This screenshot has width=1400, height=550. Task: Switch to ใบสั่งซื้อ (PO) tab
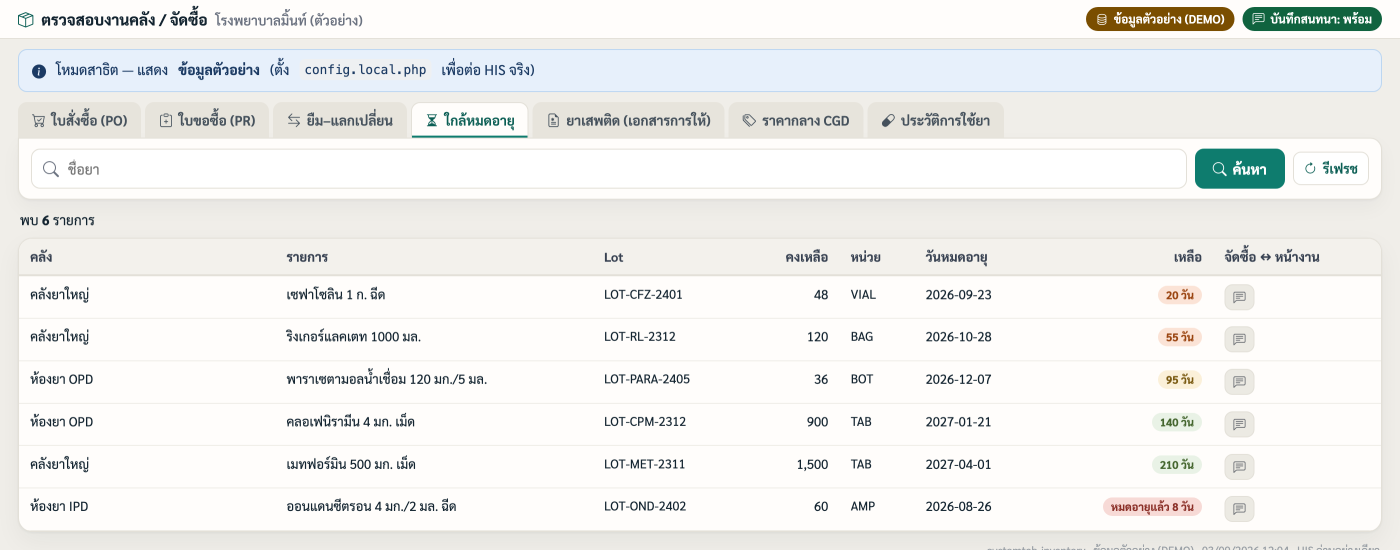[x=80, y=121]
